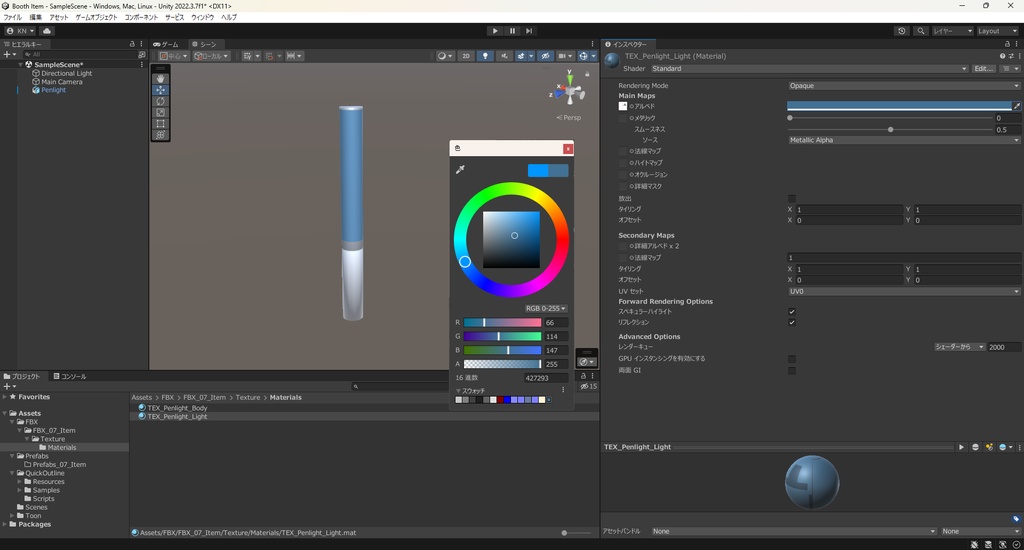
Task: Click the red R channel slider
Action: (502, 323)
